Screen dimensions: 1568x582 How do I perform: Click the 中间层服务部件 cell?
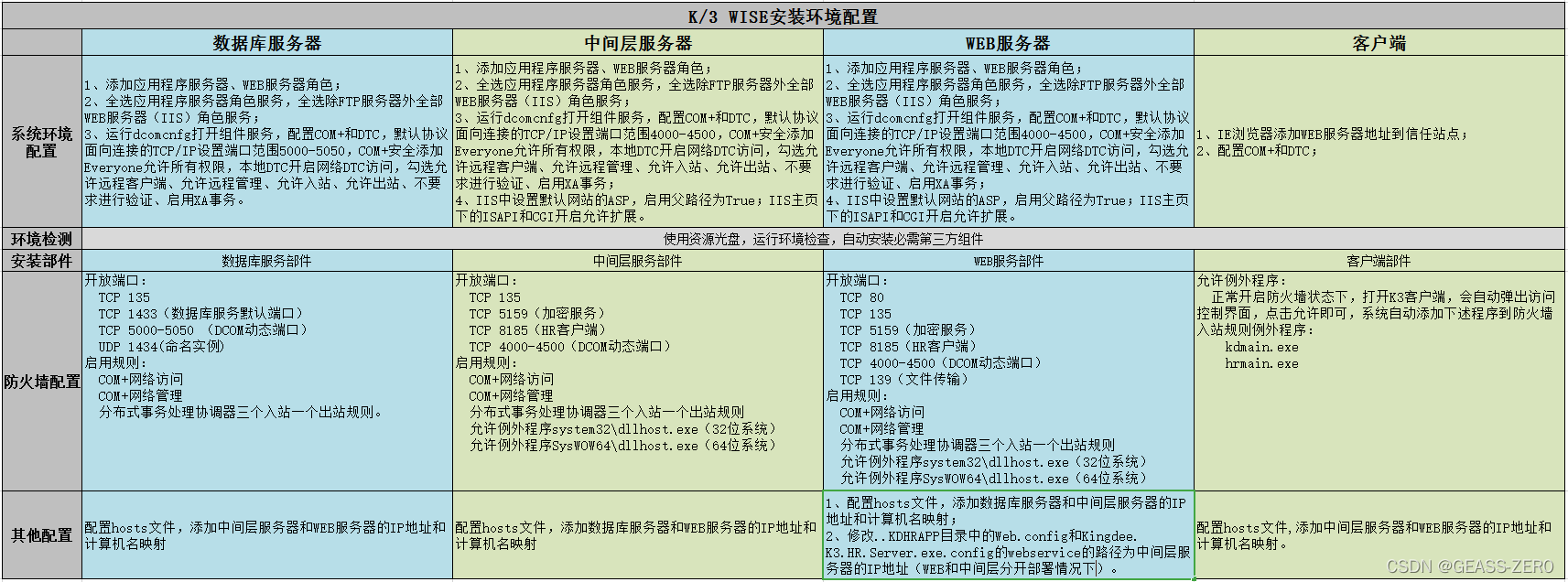(638, 261)
